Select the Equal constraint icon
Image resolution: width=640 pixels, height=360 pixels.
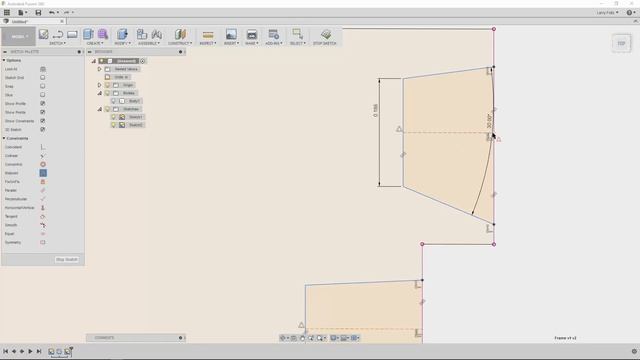pos(43,234)
